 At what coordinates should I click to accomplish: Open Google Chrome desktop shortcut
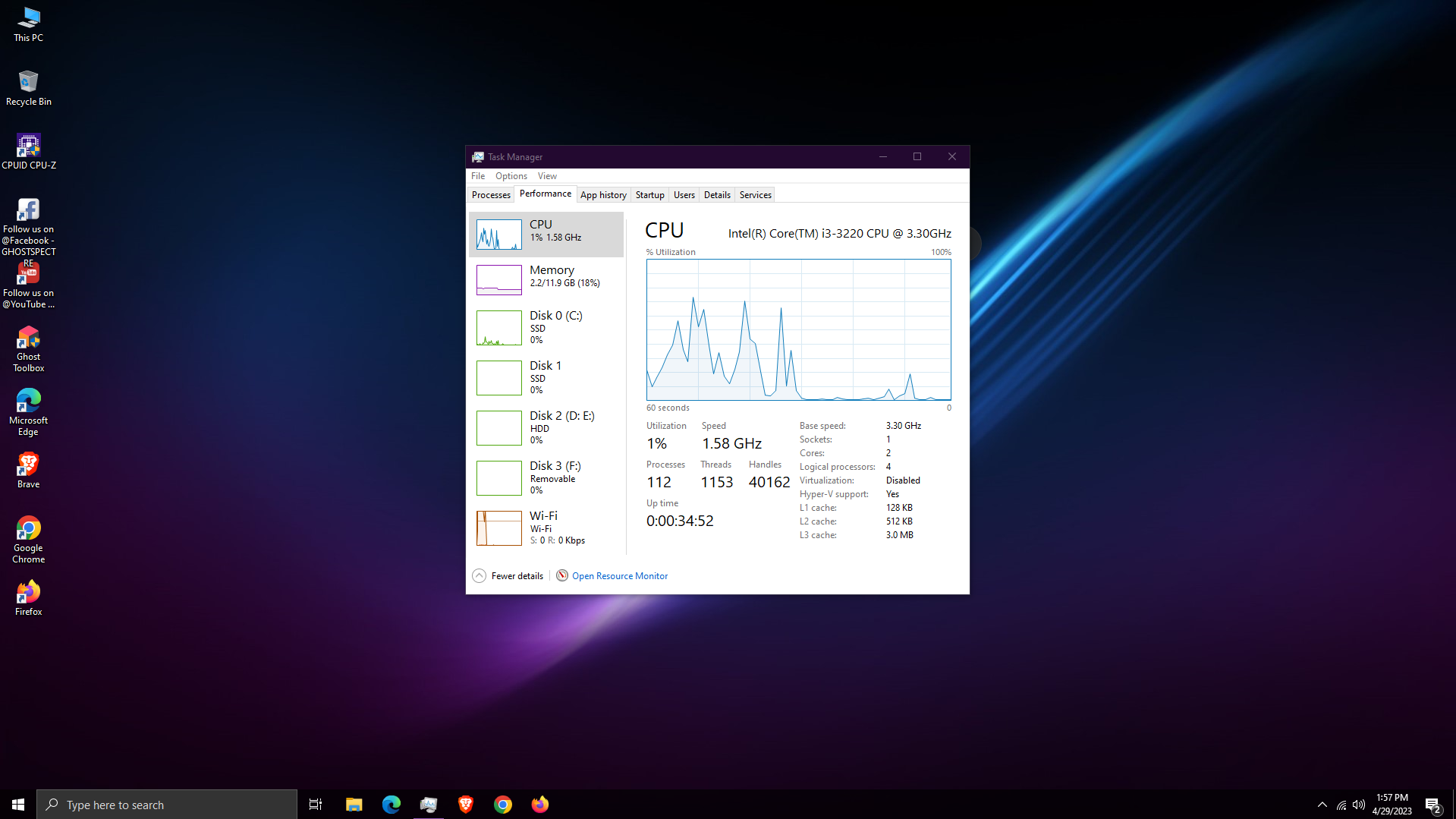pyautogui.click(x=28, y=540)
